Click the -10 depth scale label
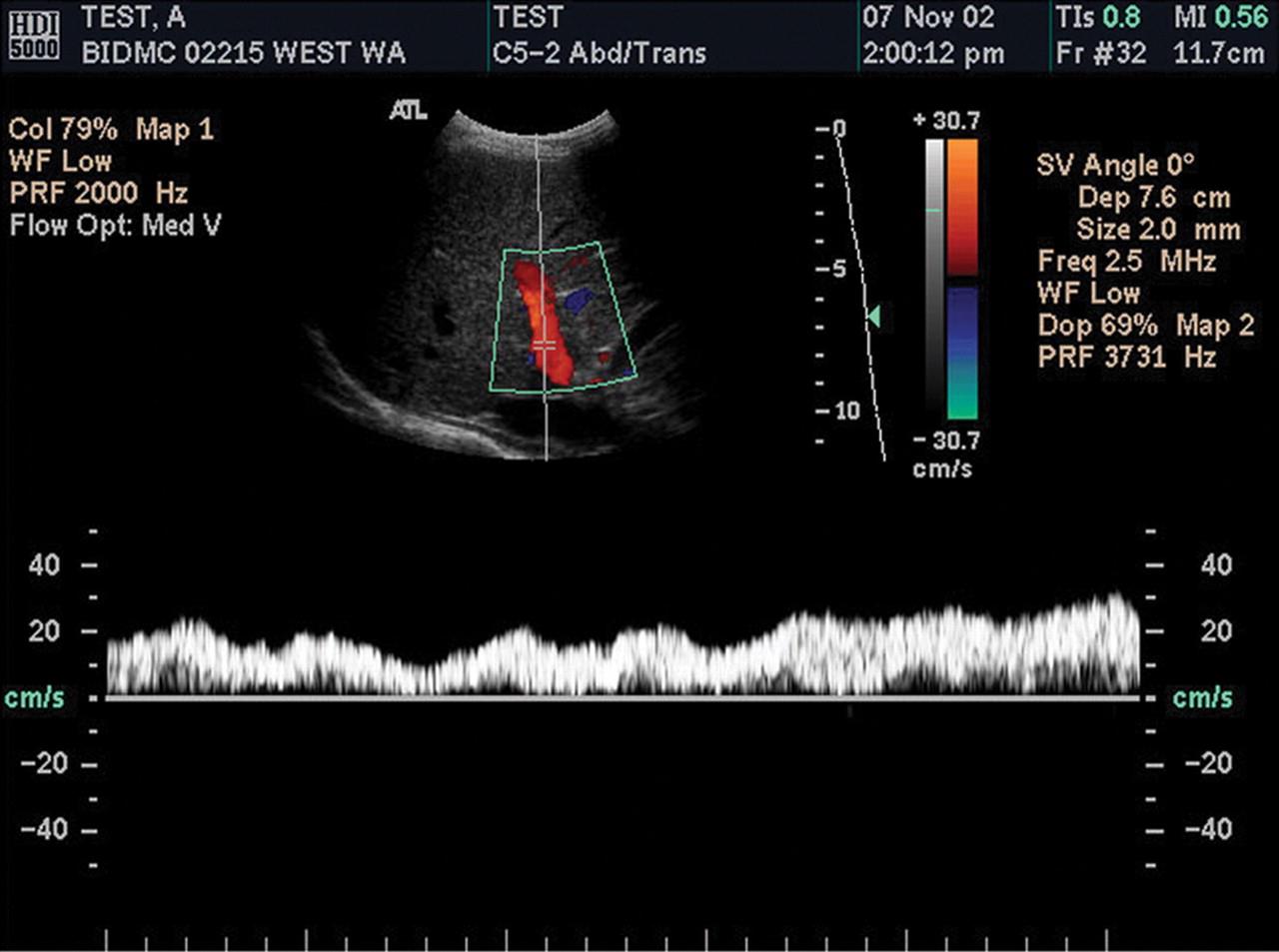Image resolution: width=1279 pixels, height=952 pixels. 837,411
